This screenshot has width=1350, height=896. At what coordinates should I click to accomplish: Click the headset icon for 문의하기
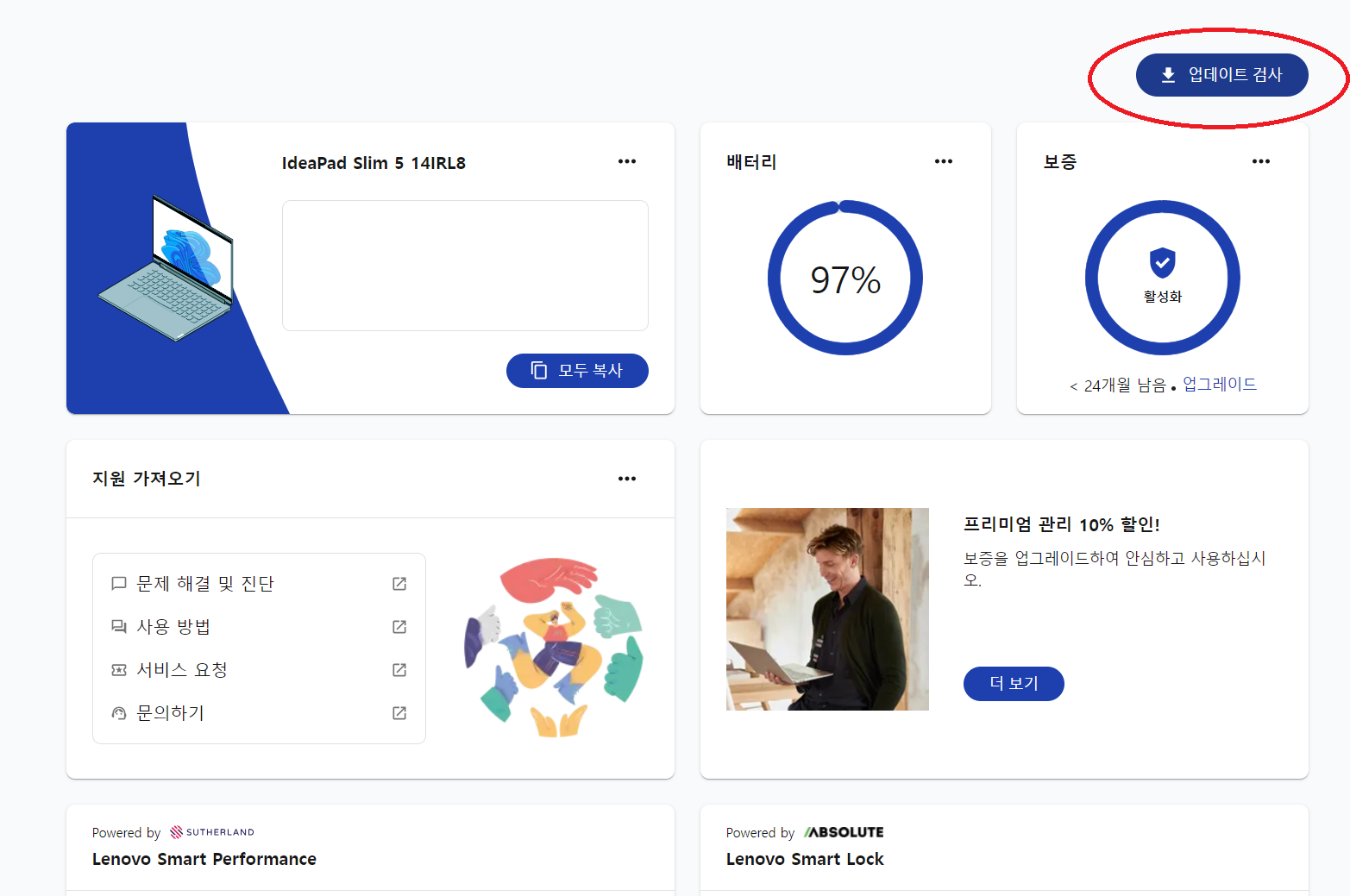point(119,713)
